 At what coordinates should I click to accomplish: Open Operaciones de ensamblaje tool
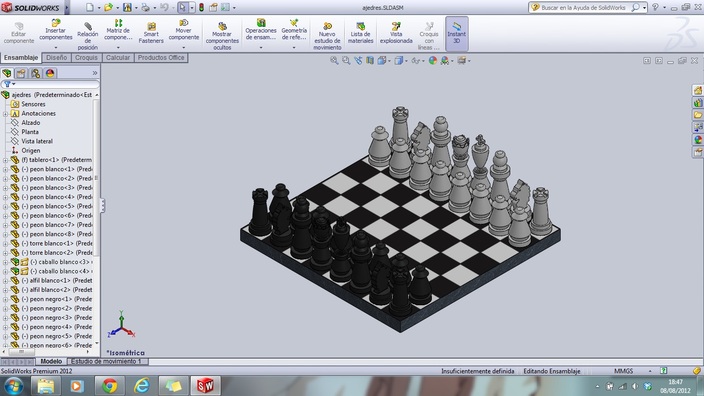tap(261, 31)
